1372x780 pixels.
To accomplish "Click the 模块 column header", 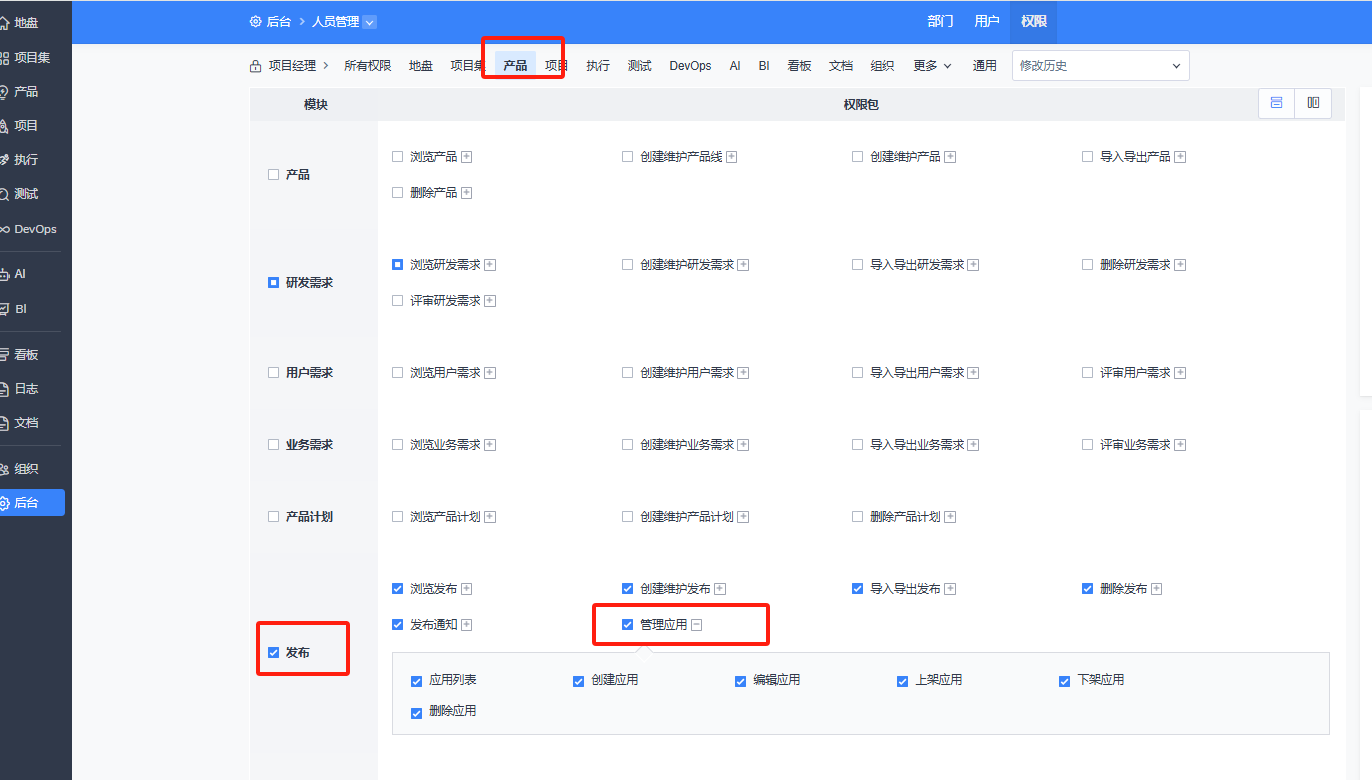I will click(x=316, y=104).
